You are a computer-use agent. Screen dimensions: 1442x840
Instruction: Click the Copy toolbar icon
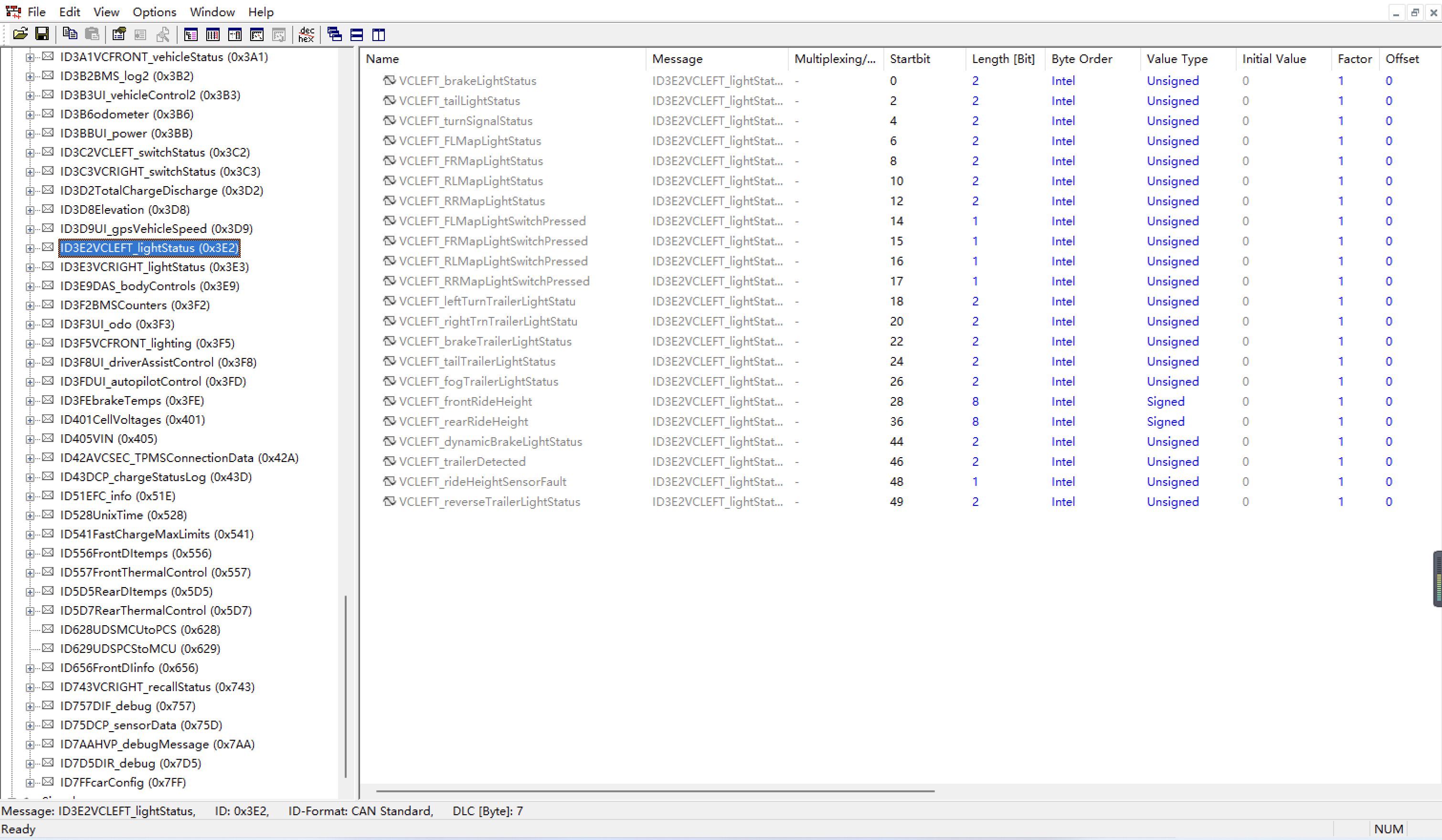[70, 34]
